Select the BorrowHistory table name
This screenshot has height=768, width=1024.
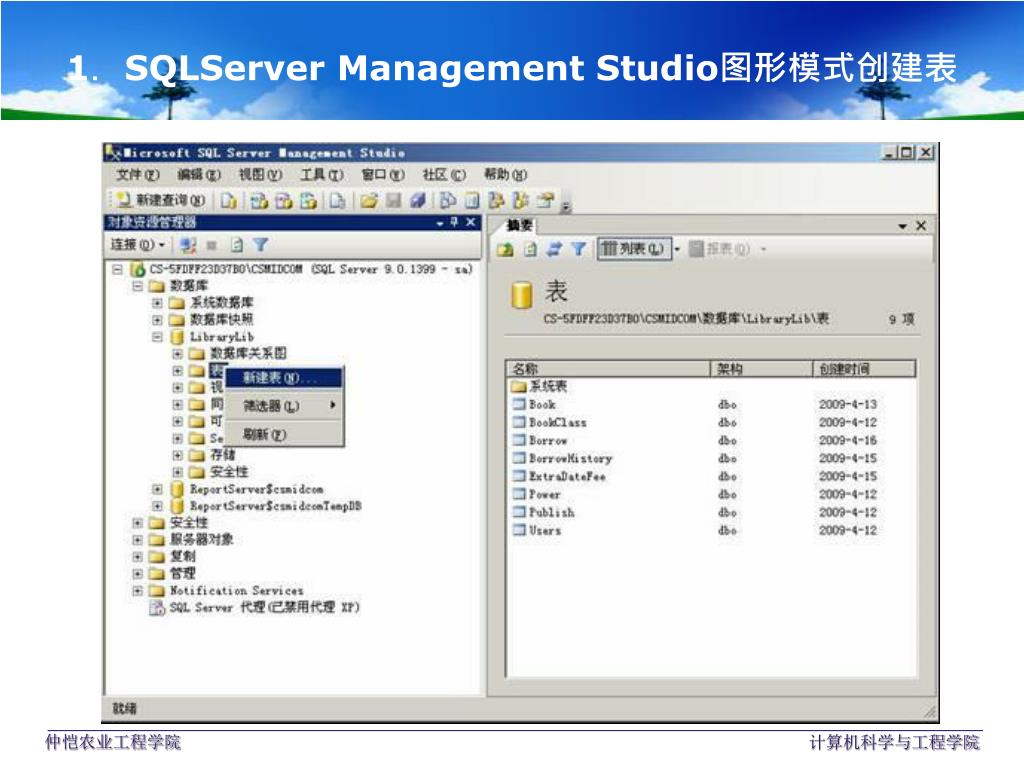coord(570,458)
